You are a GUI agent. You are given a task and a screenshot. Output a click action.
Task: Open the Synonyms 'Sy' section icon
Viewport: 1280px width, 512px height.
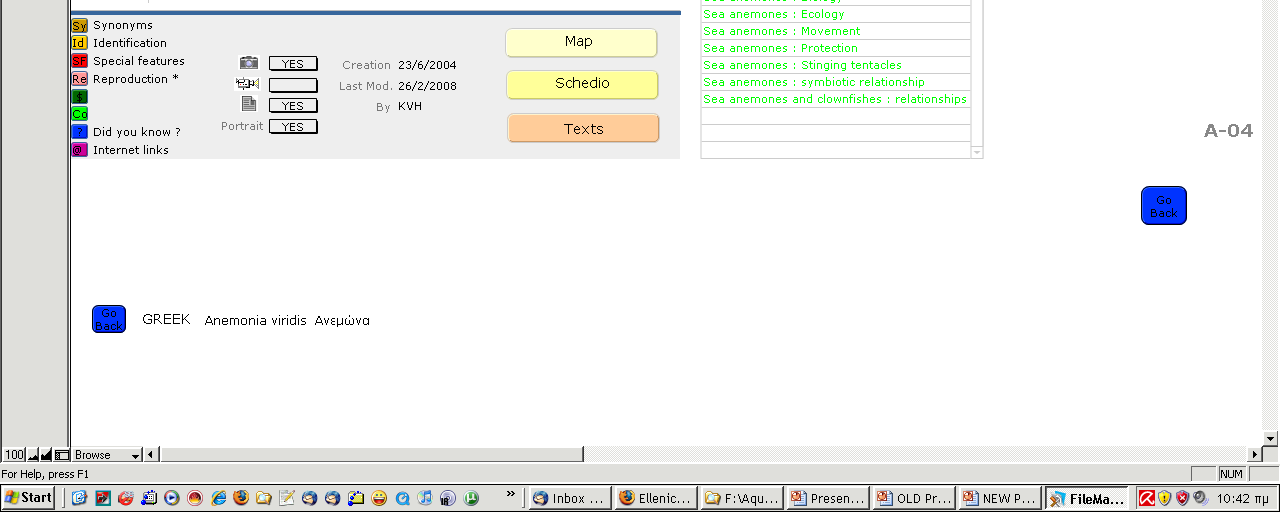[x=79, y=25]
